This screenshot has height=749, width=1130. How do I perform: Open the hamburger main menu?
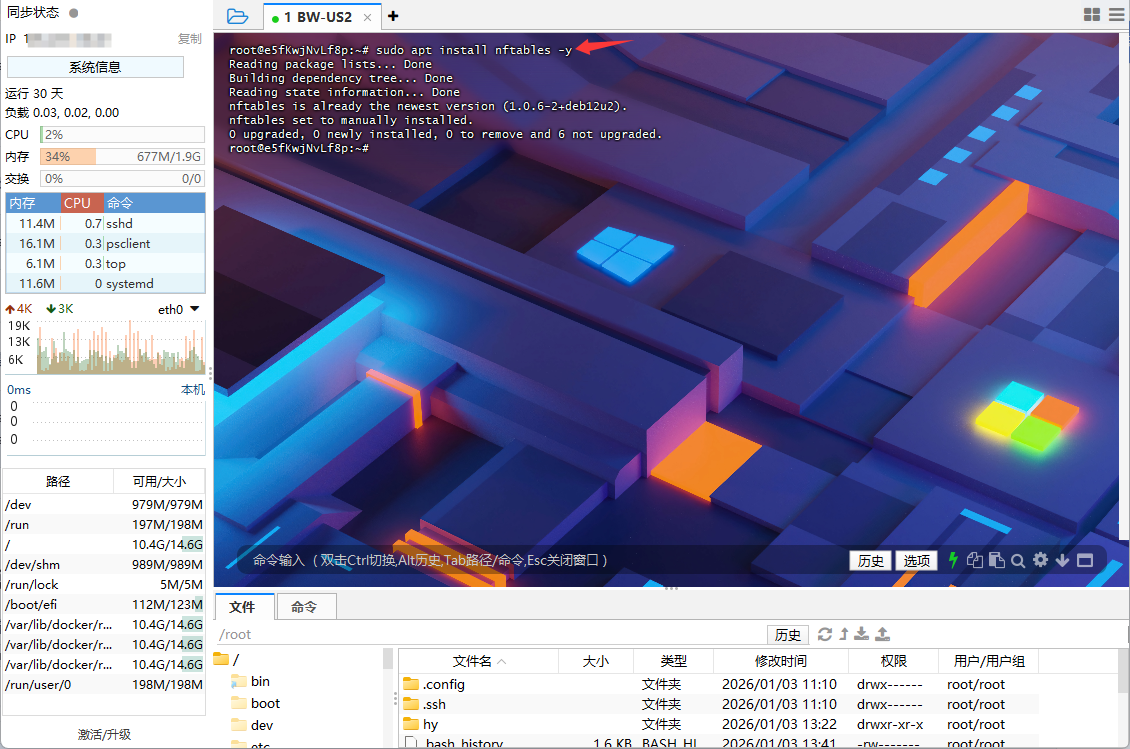click(1116, 15)
